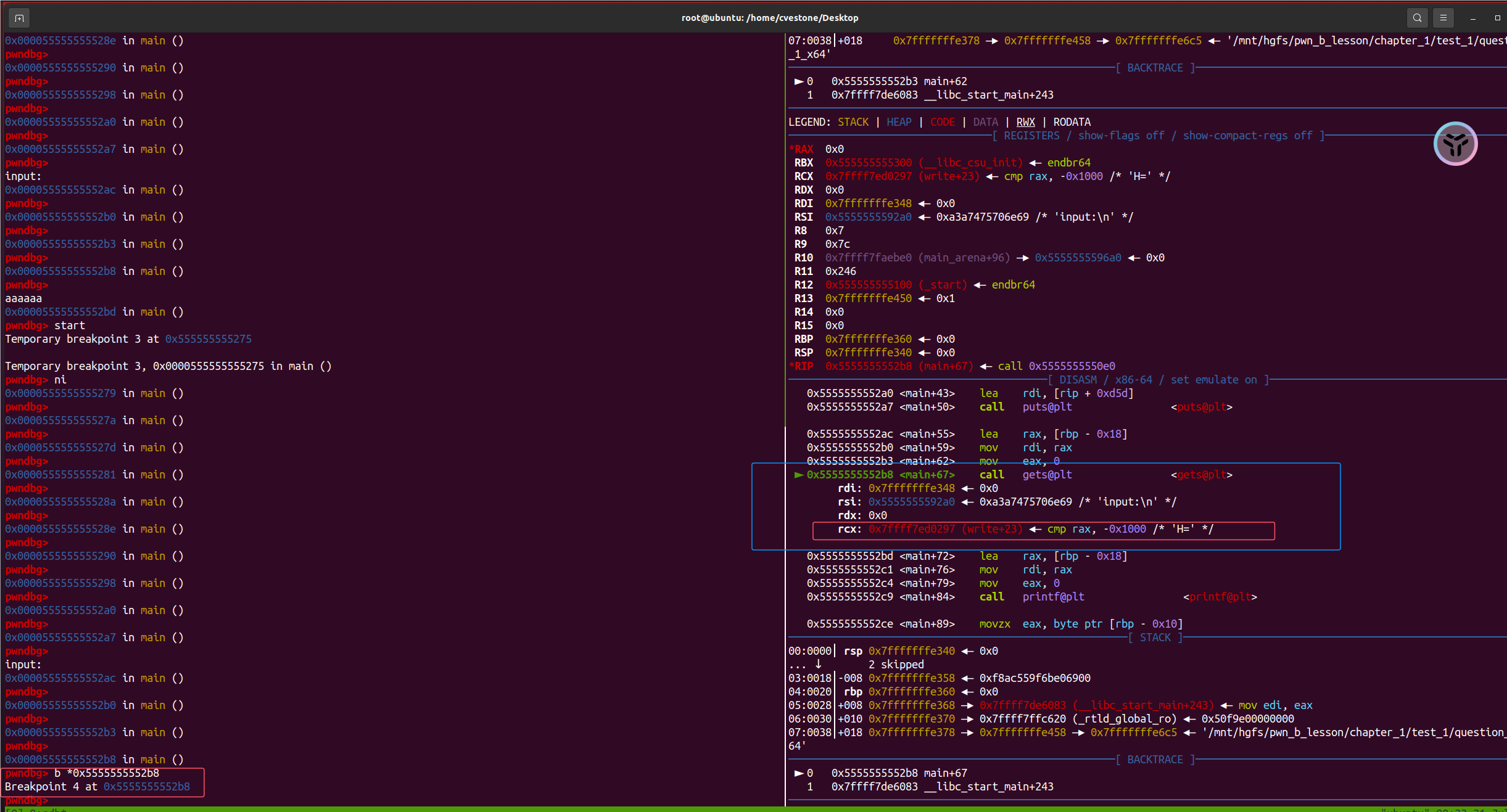Click the 'aaaaaa' input line
This screenshot has width=1507, height=812.
tap(23, 298)
